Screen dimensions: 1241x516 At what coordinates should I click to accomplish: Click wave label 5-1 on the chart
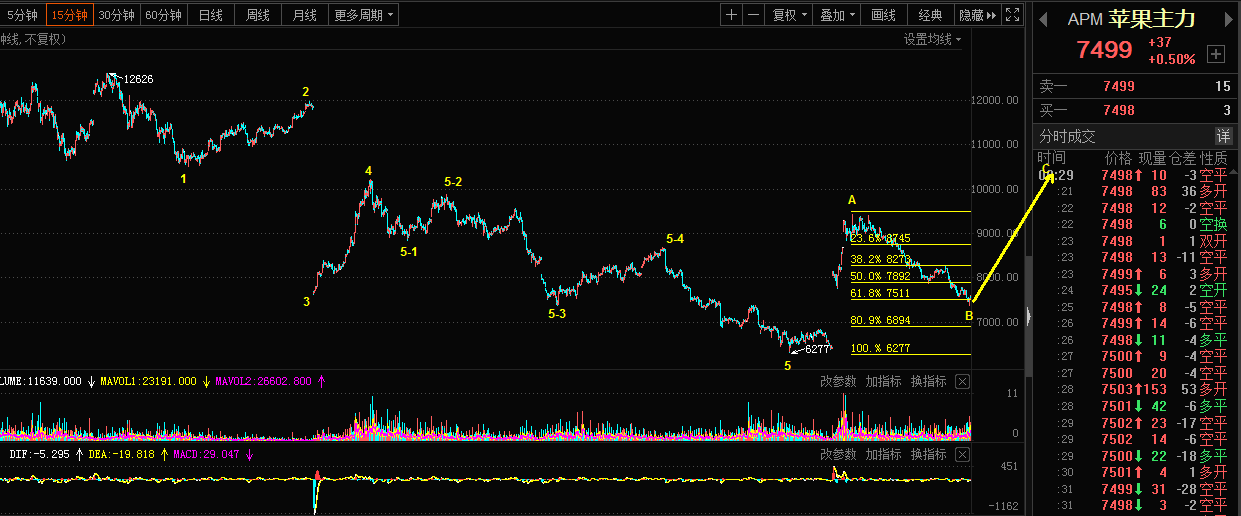(x=409, y=252)
